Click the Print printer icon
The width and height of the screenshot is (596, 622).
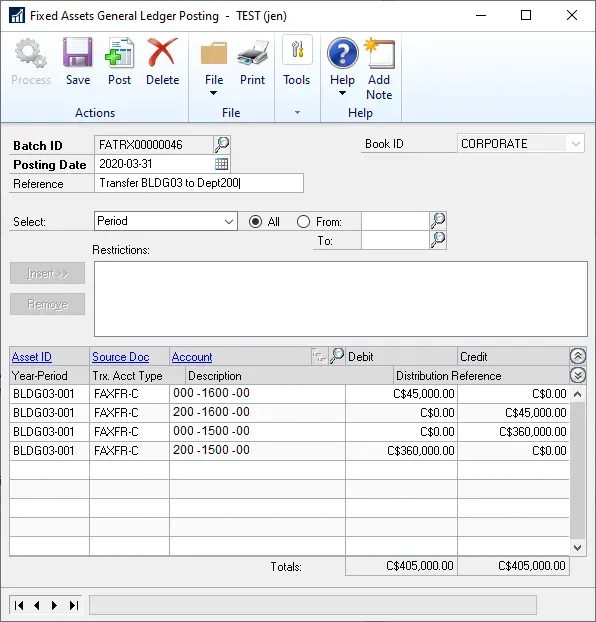(x=252, y=53)
